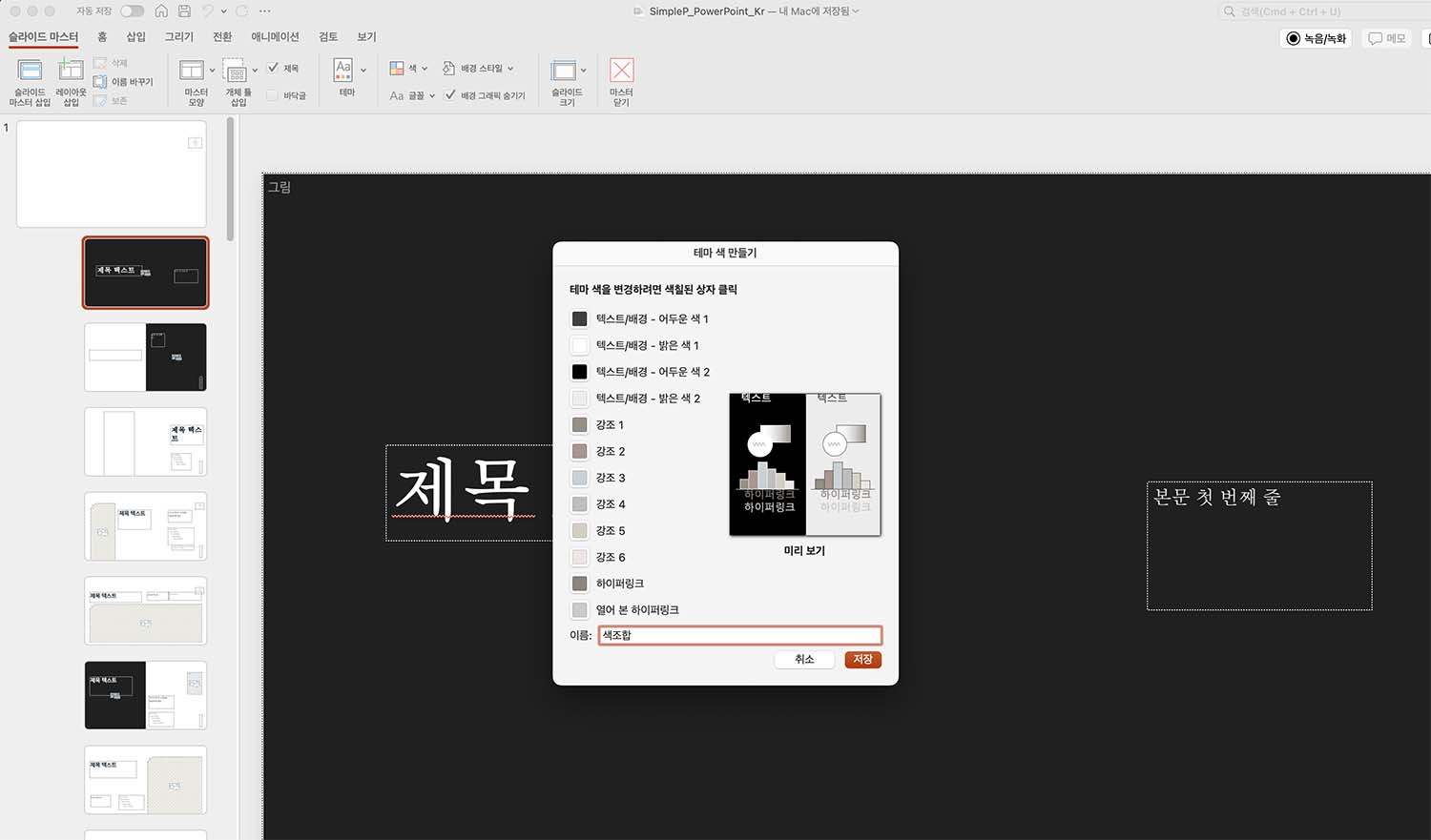
Task: Toggle the 자동 저장 autosave switch
Action: point(132,11)
